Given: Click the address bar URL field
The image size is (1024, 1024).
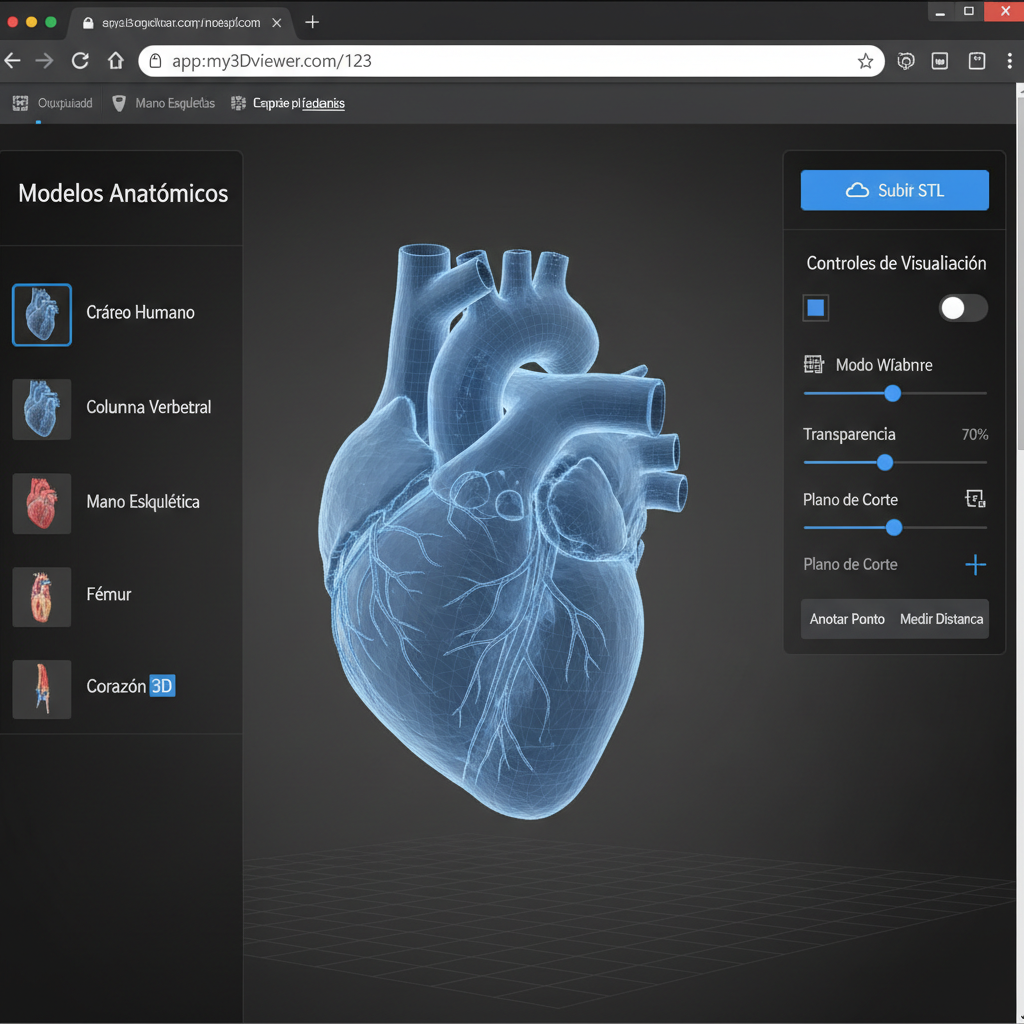Looking at the screenshot, I should pyautogui.click(x=500, y=61).
